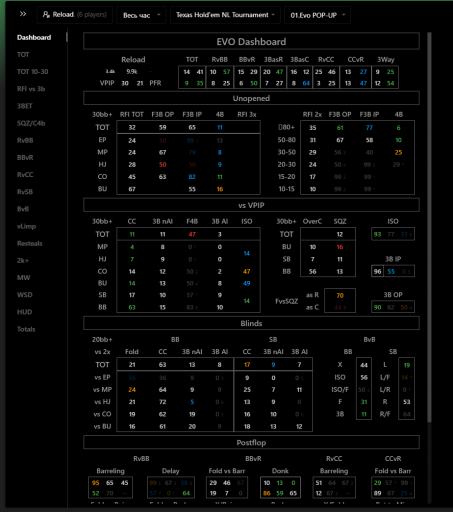Click the Unopened section header

click(x=251, y=98)
